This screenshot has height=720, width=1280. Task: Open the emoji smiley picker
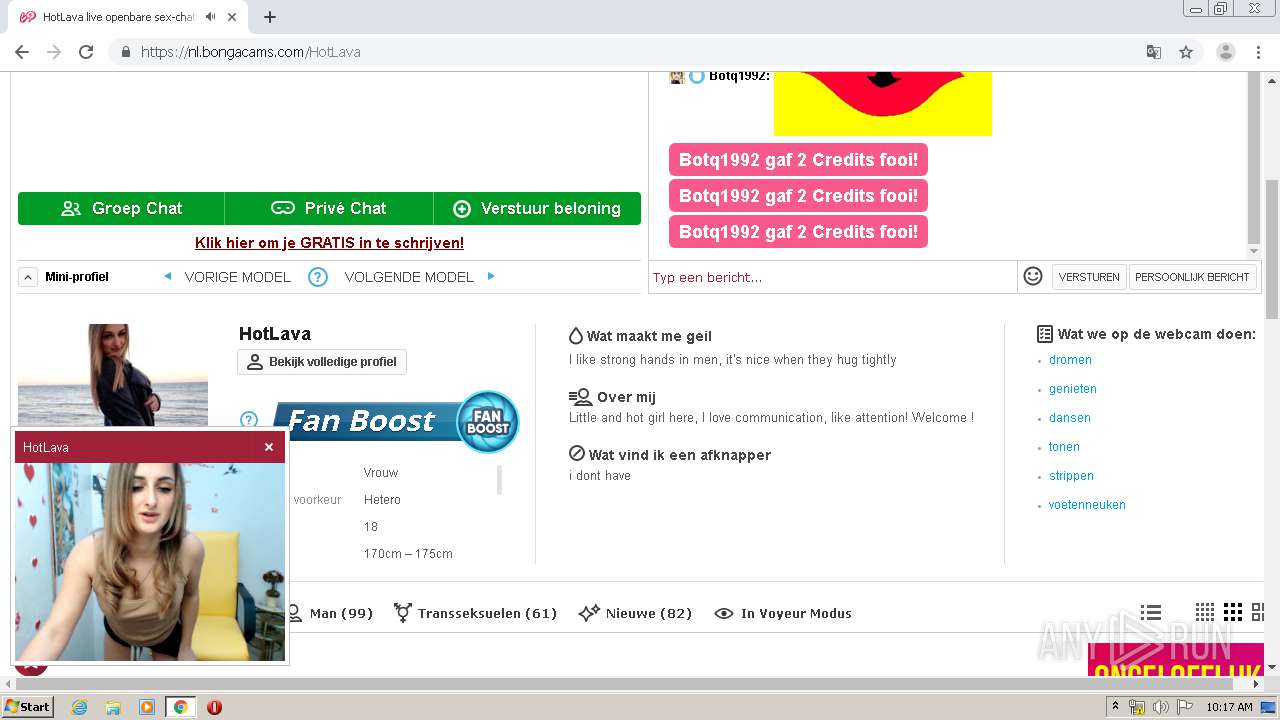1033,276
